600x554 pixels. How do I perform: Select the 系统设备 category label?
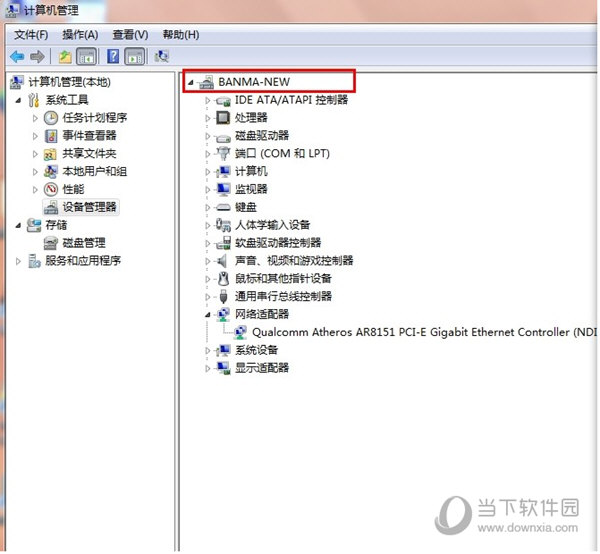(x=256, y=350)
